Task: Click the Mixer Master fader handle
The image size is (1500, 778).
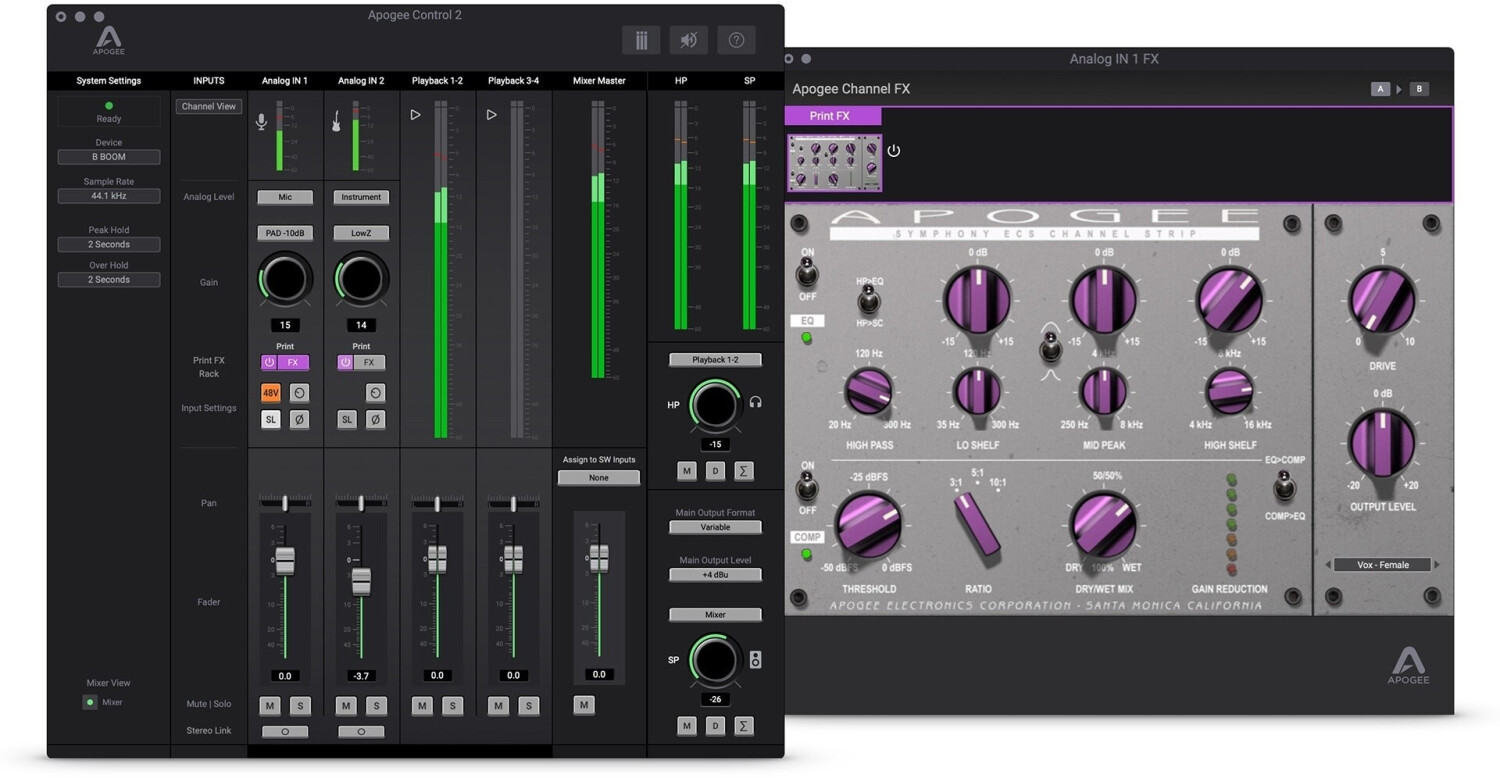Action: (599, 557)
